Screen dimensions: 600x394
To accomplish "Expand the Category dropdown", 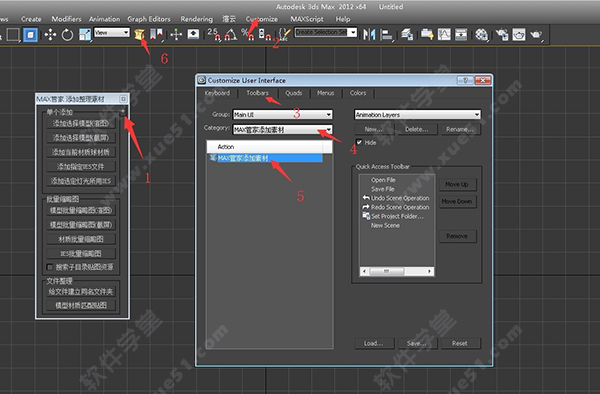I will 282,130.
